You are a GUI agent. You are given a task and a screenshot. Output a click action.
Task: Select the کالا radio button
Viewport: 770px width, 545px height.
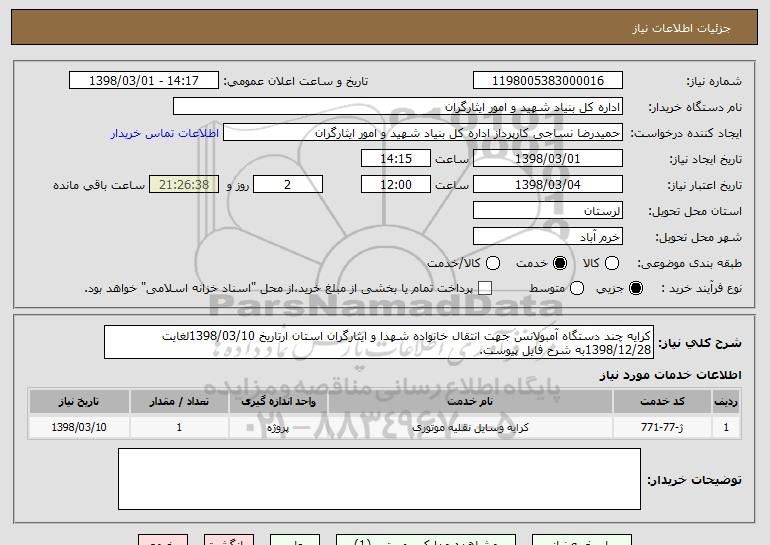612,263
